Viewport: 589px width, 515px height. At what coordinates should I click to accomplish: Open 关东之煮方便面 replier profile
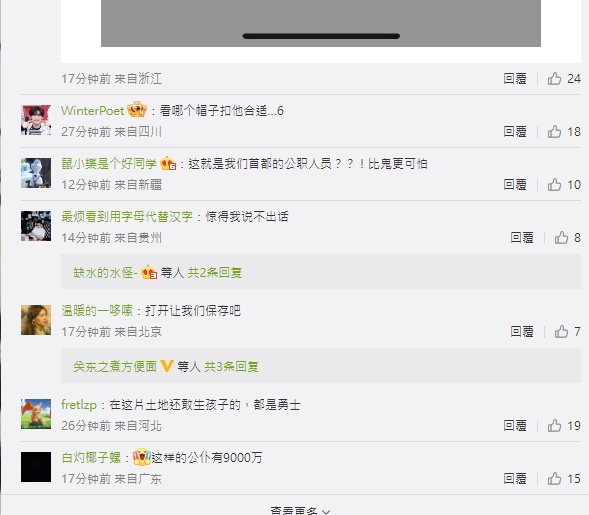pyautogui.click(x=115, y=367)
